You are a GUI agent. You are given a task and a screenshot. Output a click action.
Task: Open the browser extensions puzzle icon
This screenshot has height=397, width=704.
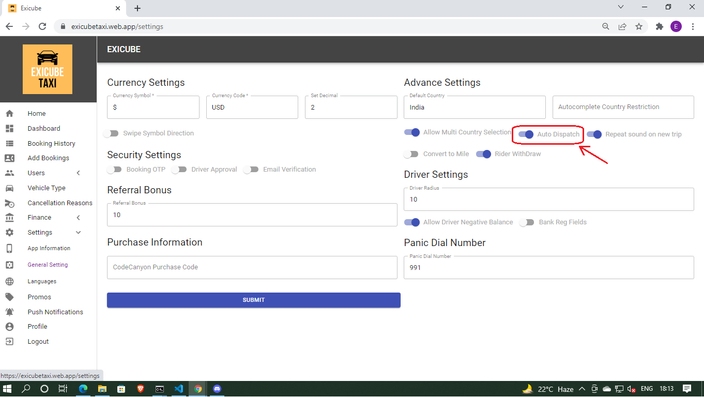[x=659, y=26]
